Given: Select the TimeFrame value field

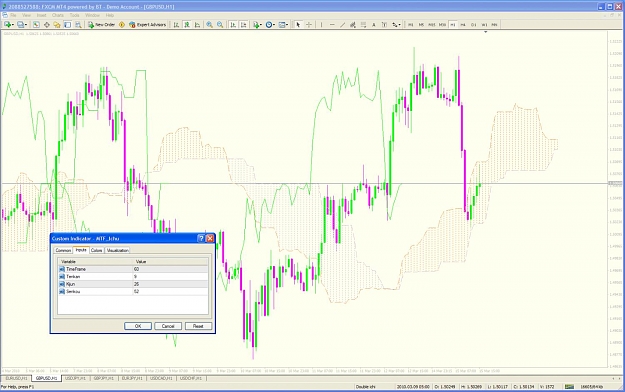Looking at the screenshot, I should [170, 269].
